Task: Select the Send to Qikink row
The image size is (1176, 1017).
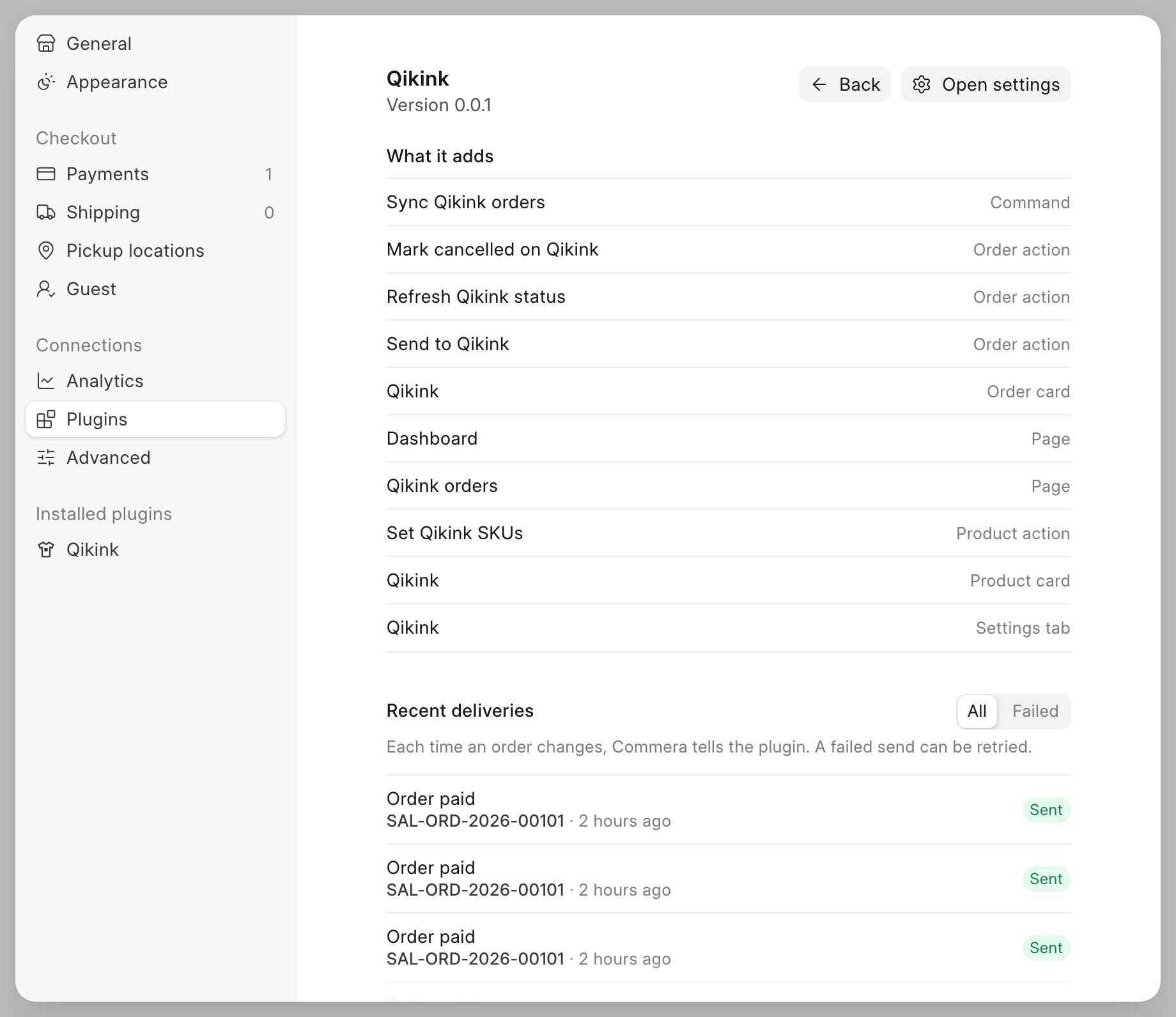Action: [729, 344]
